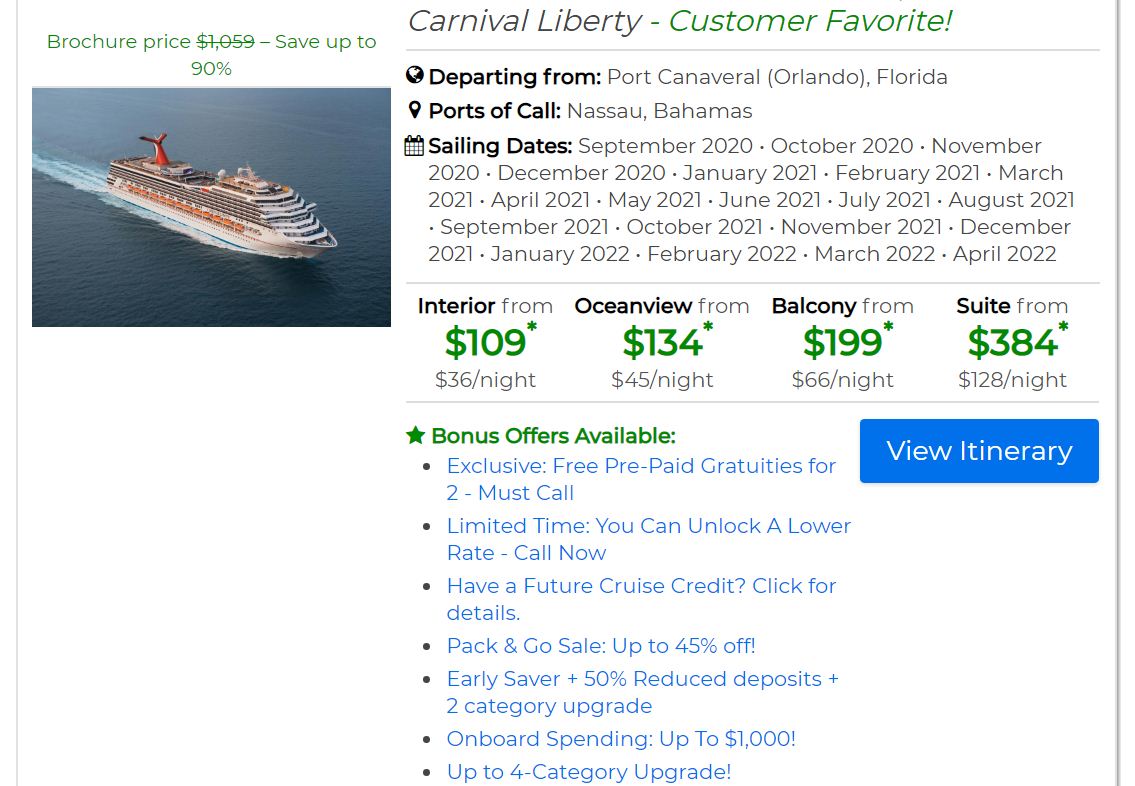The height and width of the screenshot is (786, 1135).
Task: Choose the Suite $384 price
Action: coord(1012,343)
